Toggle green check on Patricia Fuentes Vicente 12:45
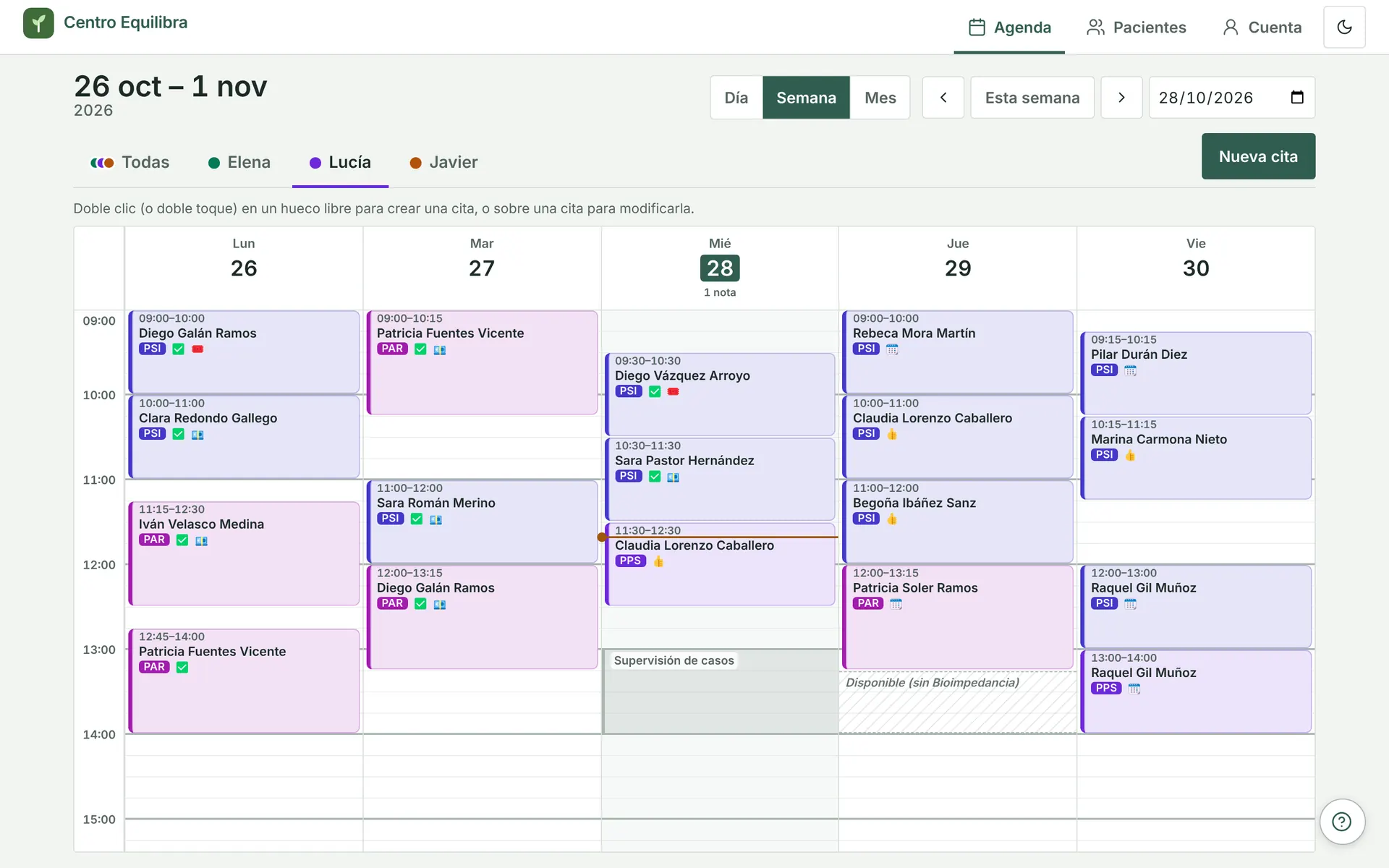This screenshot has height=868, width=1389. (182, 668)
